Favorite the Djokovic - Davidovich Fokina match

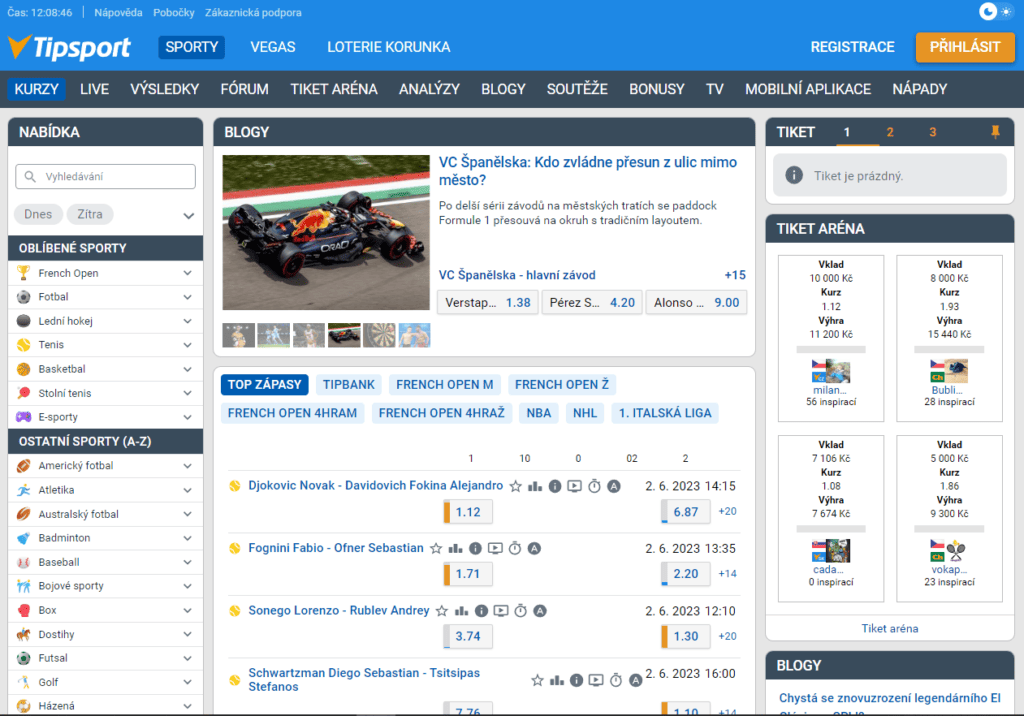pos(516,486)
